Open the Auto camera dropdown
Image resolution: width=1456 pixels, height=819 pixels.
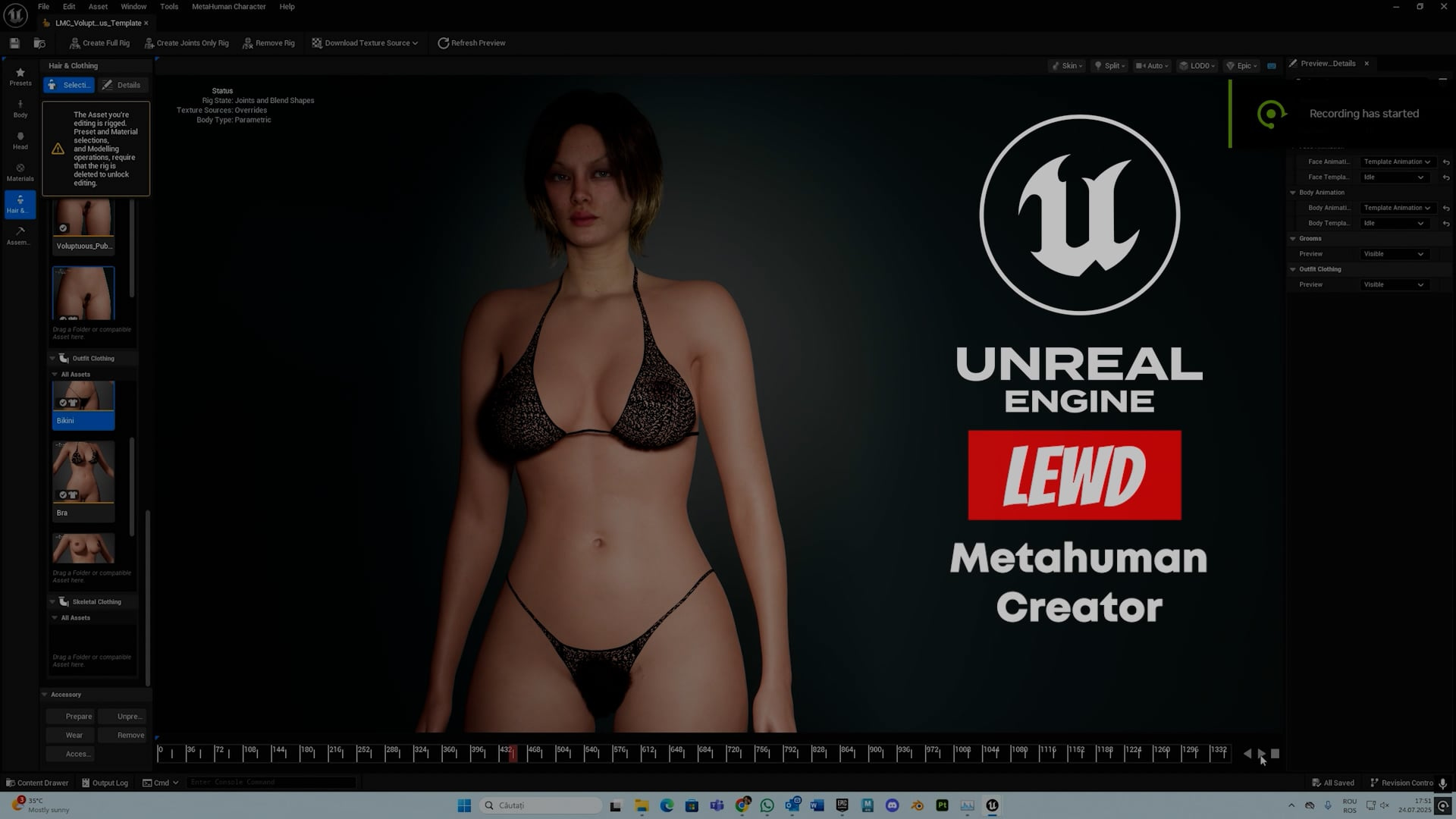point(1152,66)
